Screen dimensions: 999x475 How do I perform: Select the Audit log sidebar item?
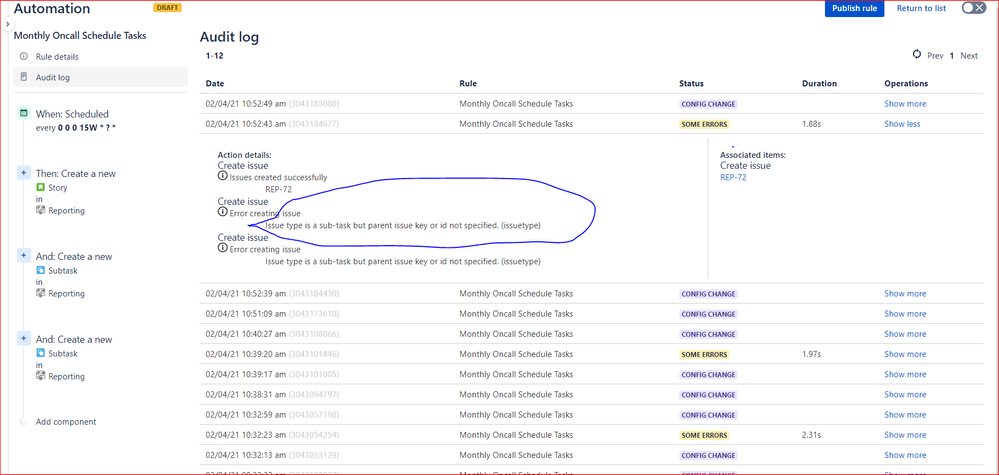[101, 77]
